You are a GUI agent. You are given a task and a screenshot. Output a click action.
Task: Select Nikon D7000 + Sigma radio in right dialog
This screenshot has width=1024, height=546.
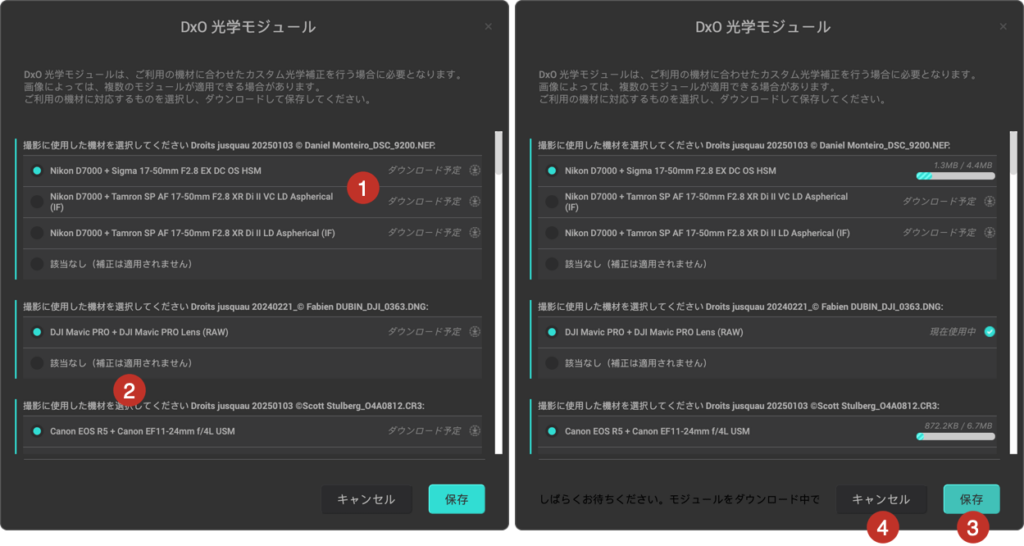point(552,170)
